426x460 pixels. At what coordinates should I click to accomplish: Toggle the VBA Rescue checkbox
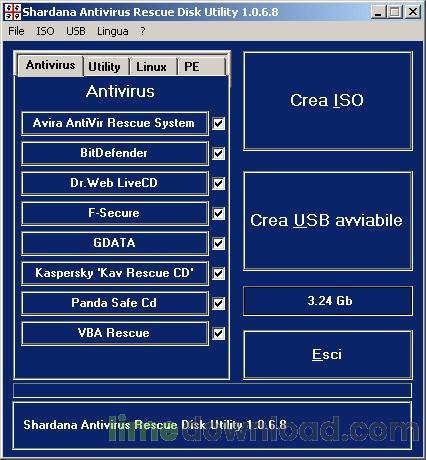(219, 333)
